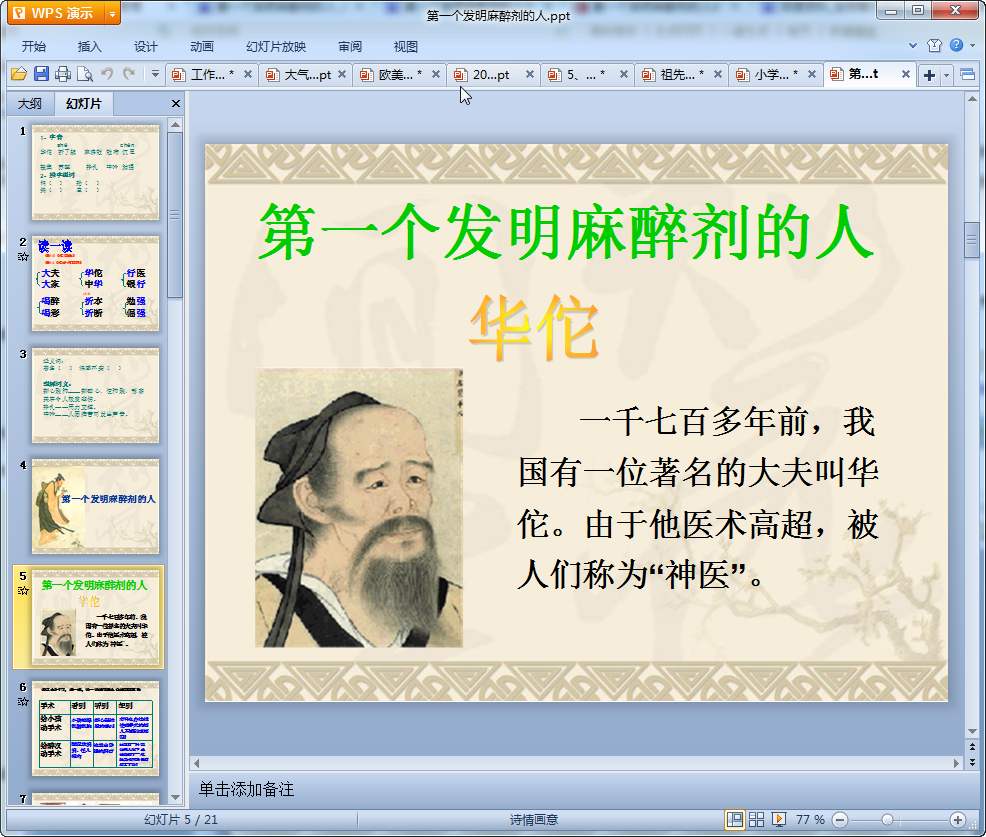Viewport: 986px width, 837px height.
Task: Select slide 2 读一读 thumbnail
Action: click(96, 284)
